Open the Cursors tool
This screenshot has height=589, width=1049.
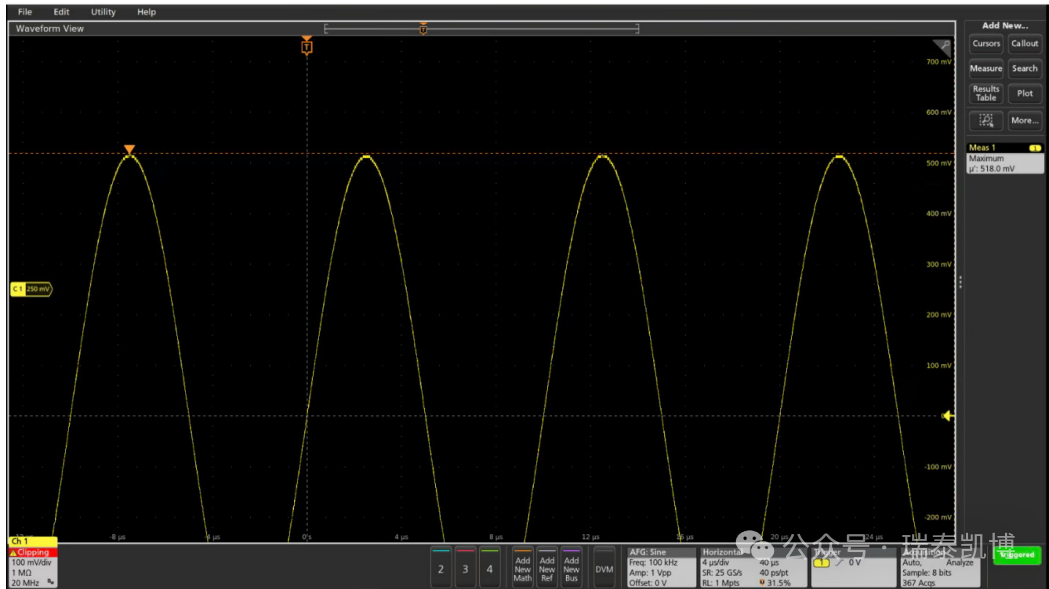[985, 44]
